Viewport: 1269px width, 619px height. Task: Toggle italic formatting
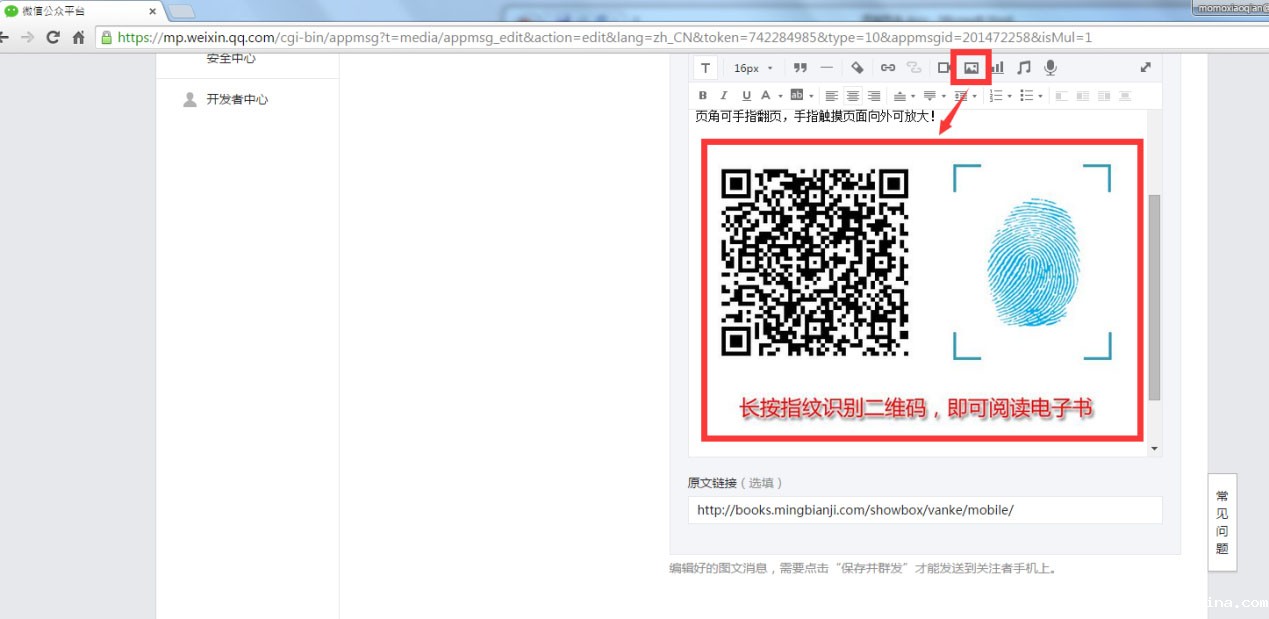coord(724,96)
